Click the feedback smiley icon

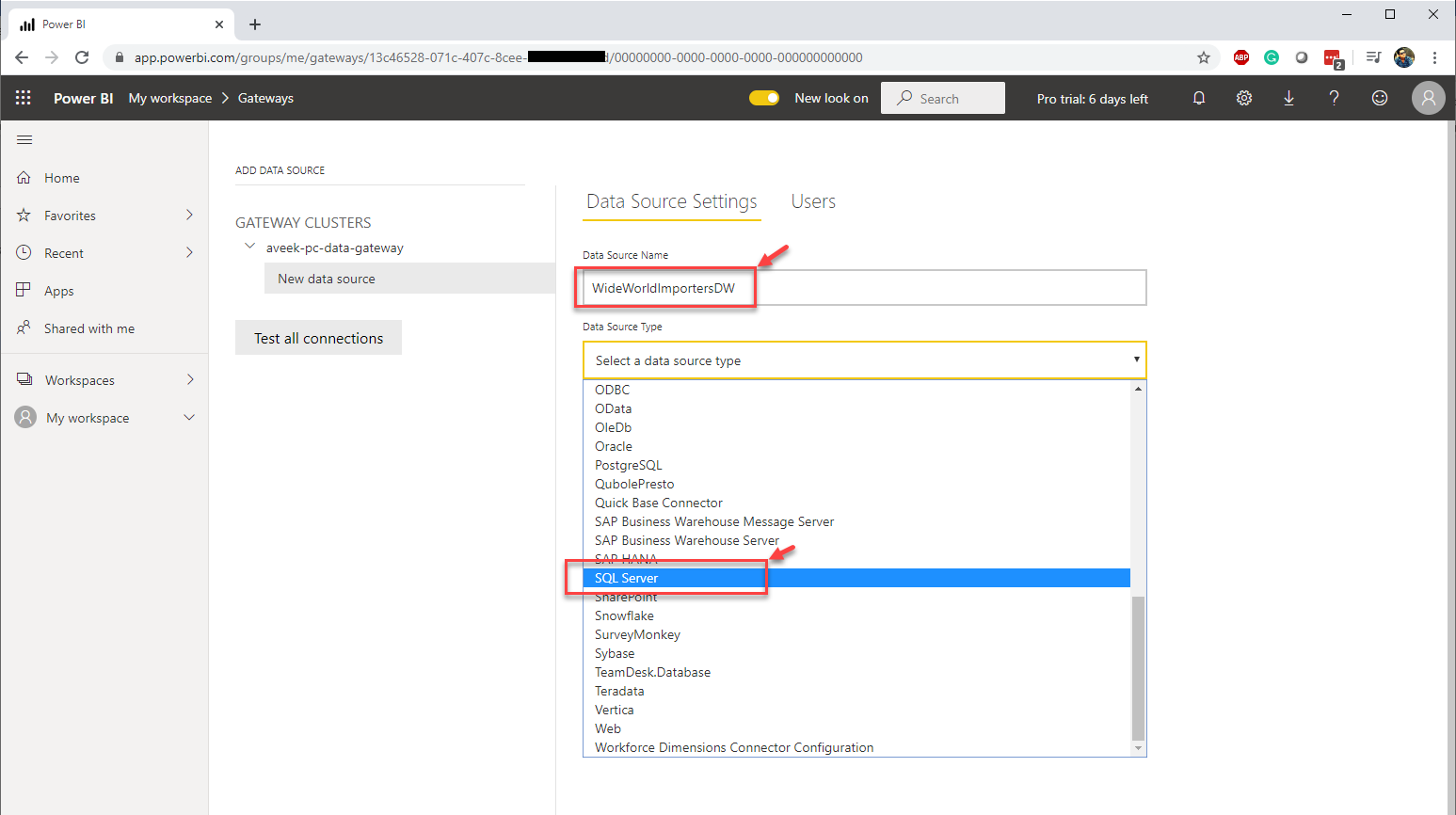[x=1379, y=98]
